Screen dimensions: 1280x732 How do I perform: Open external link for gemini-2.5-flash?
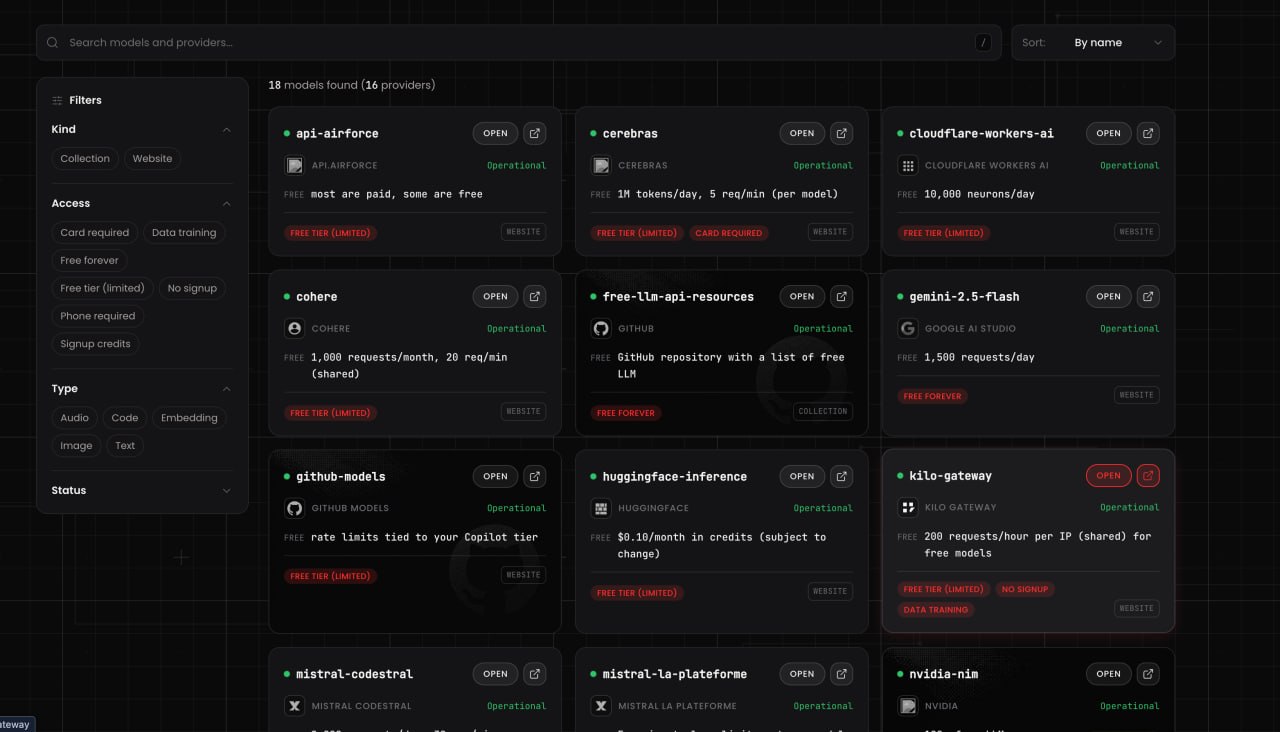click(1148, 296)
